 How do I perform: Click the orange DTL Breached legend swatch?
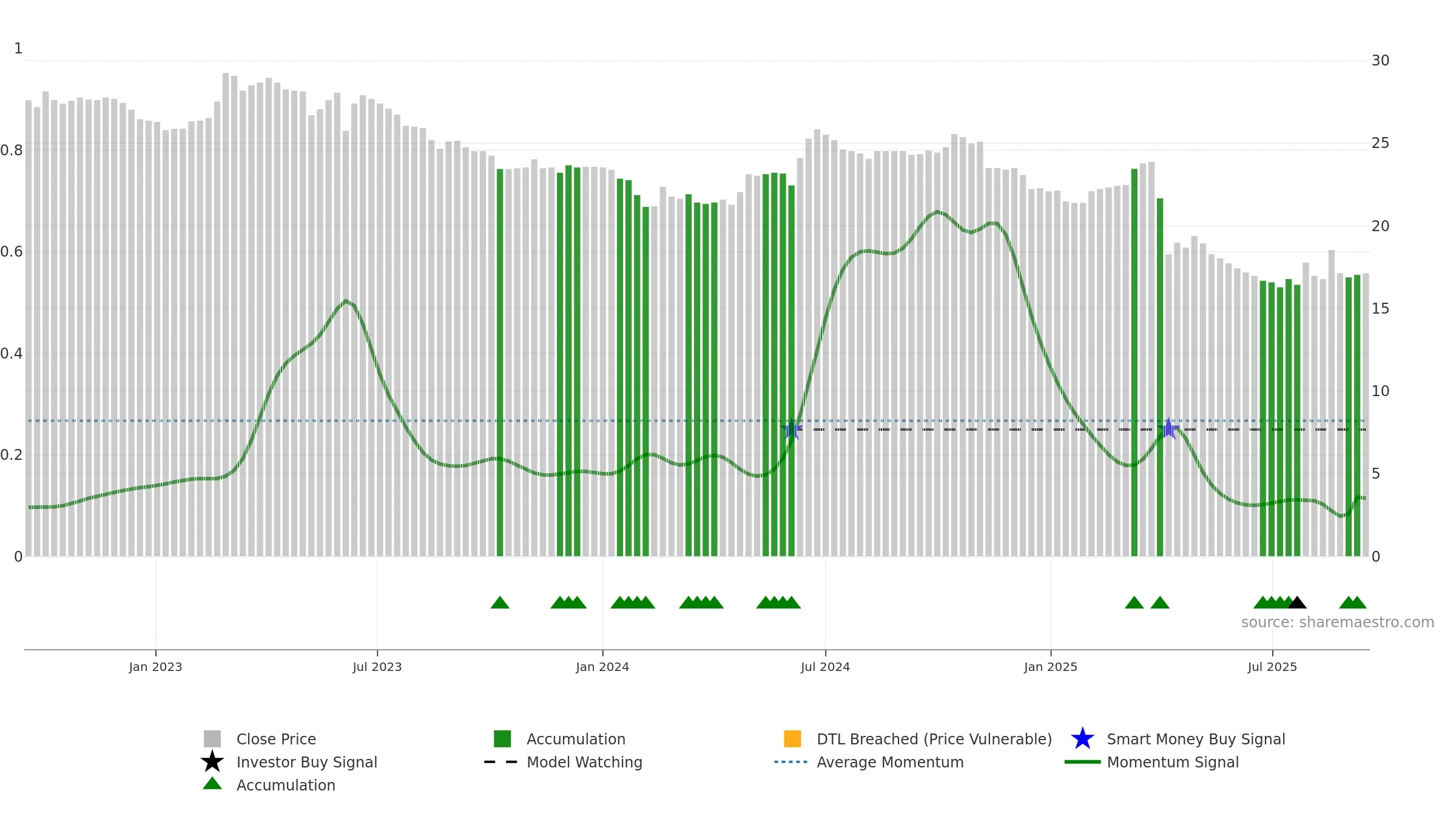coord(792,738)
